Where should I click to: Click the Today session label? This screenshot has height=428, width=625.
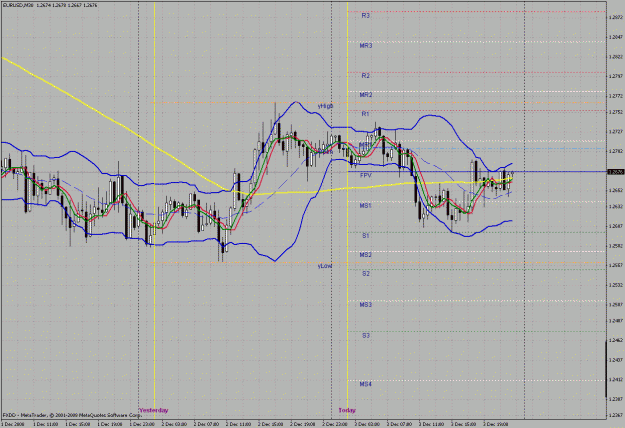[x=347, y=410]
